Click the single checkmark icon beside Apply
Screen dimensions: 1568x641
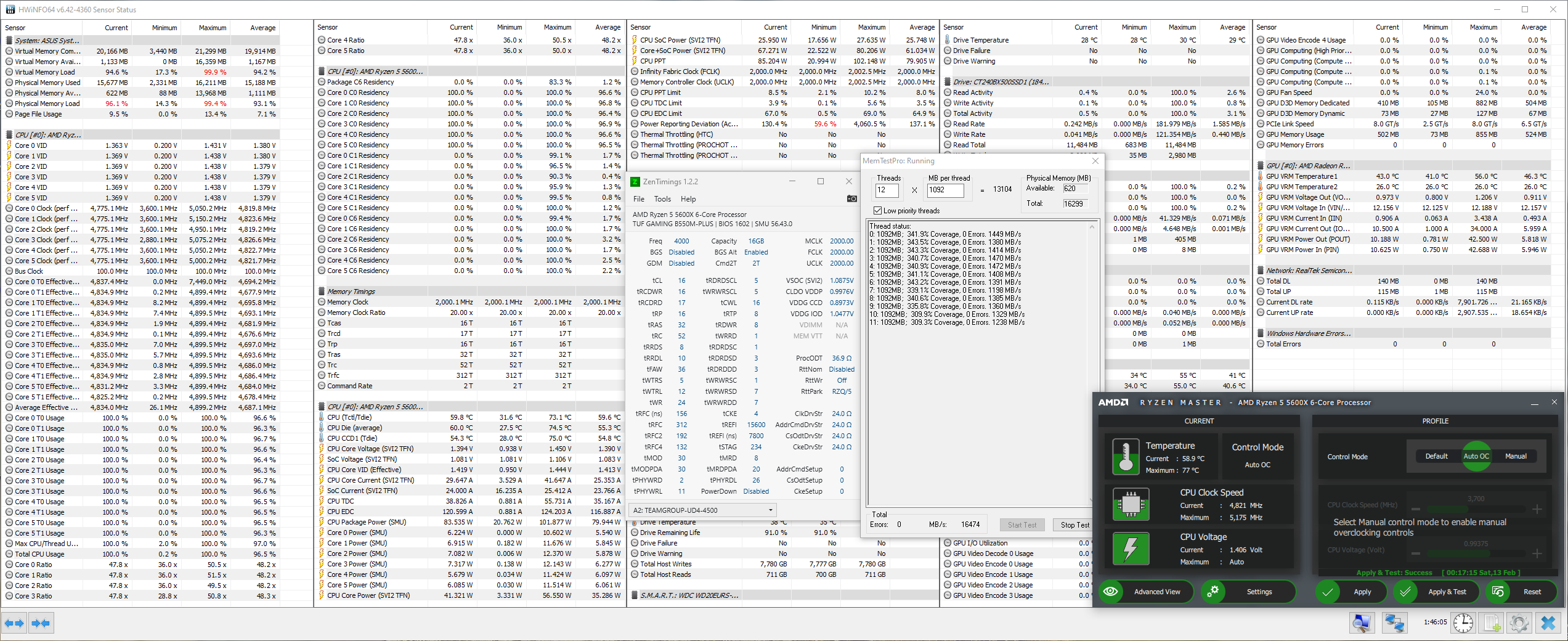(1328, 592)
